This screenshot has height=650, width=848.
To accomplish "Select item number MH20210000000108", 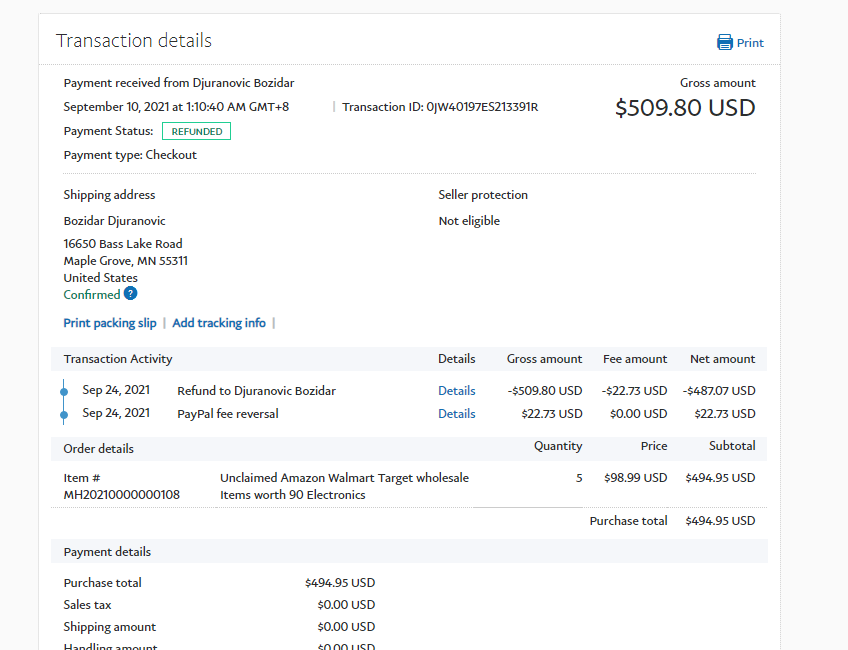I will click(122, 495).
